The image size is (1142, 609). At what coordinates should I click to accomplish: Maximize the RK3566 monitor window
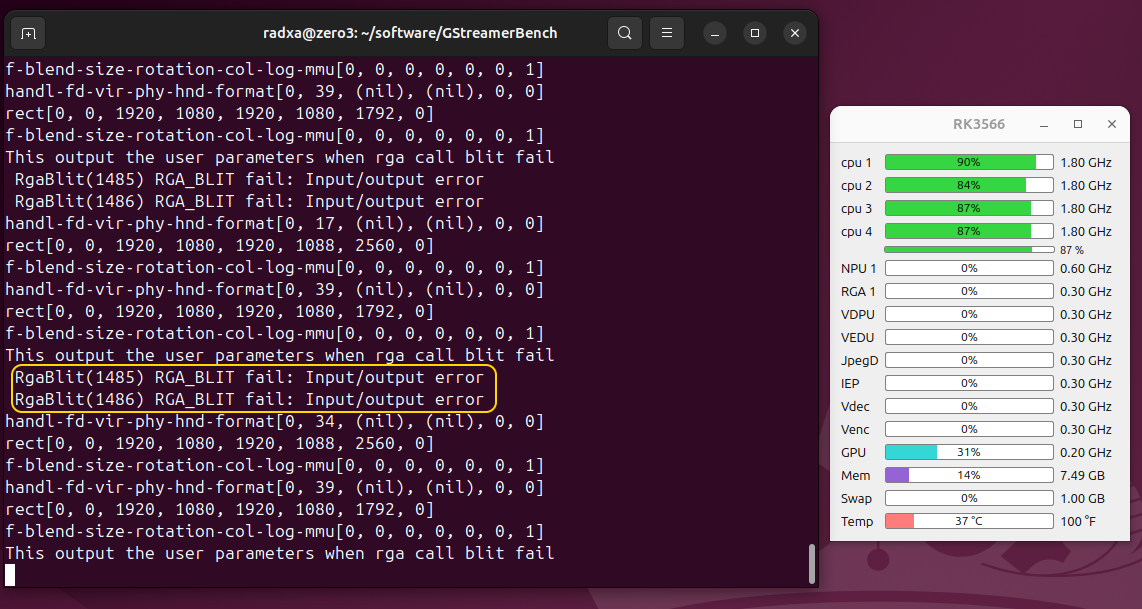pyautogui.click(x=1078, y=125)
